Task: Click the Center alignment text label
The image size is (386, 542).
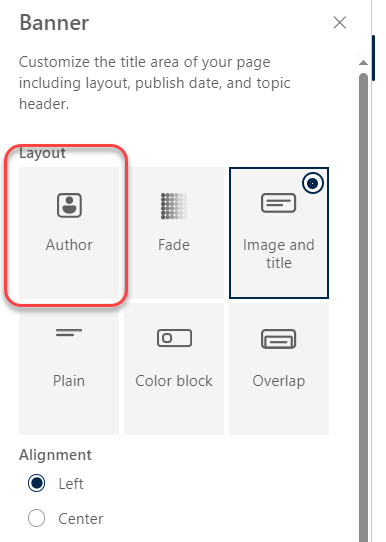Action: tap(81, 518)
